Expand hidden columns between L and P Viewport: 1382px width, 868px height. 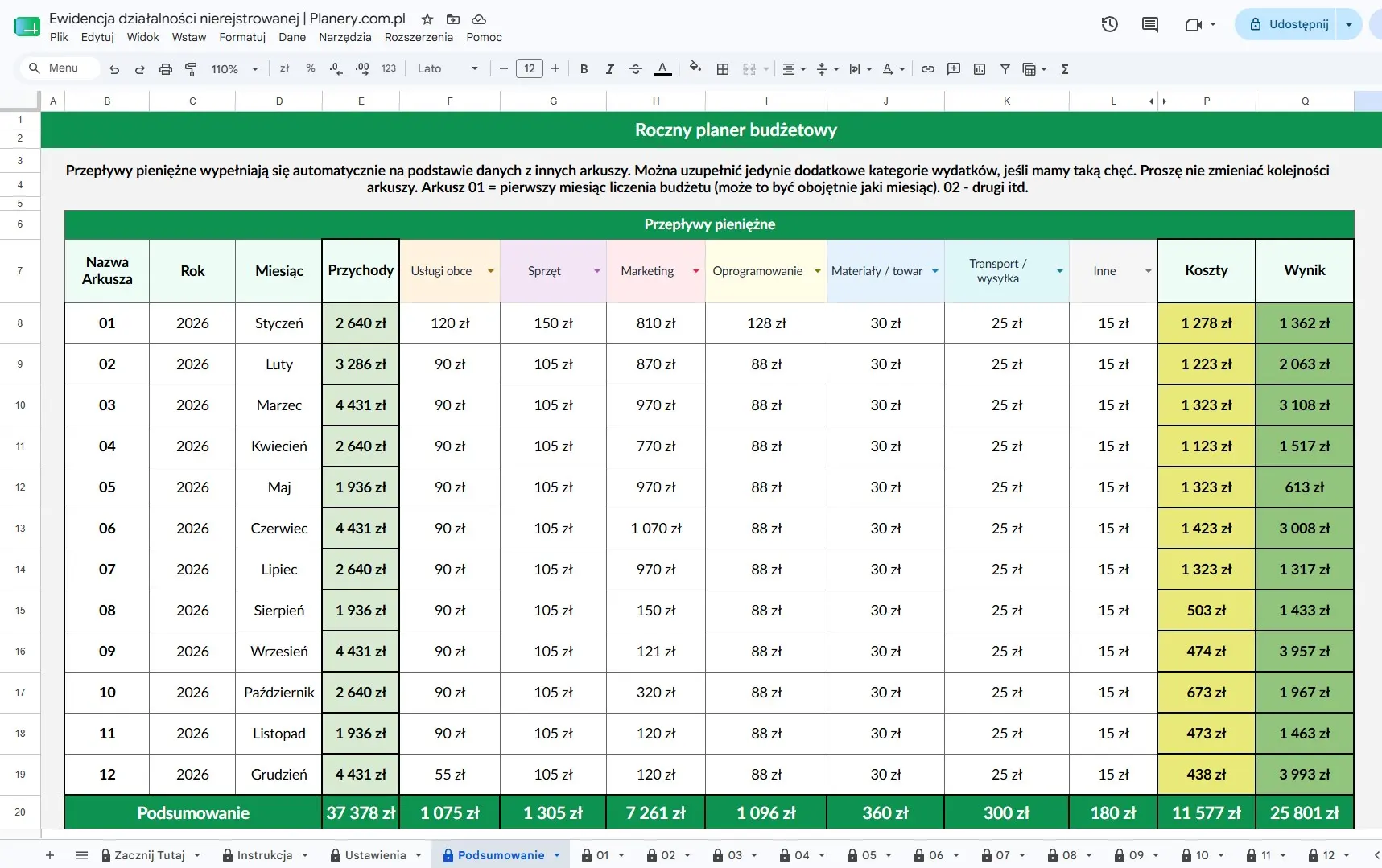pos(1157,101)
